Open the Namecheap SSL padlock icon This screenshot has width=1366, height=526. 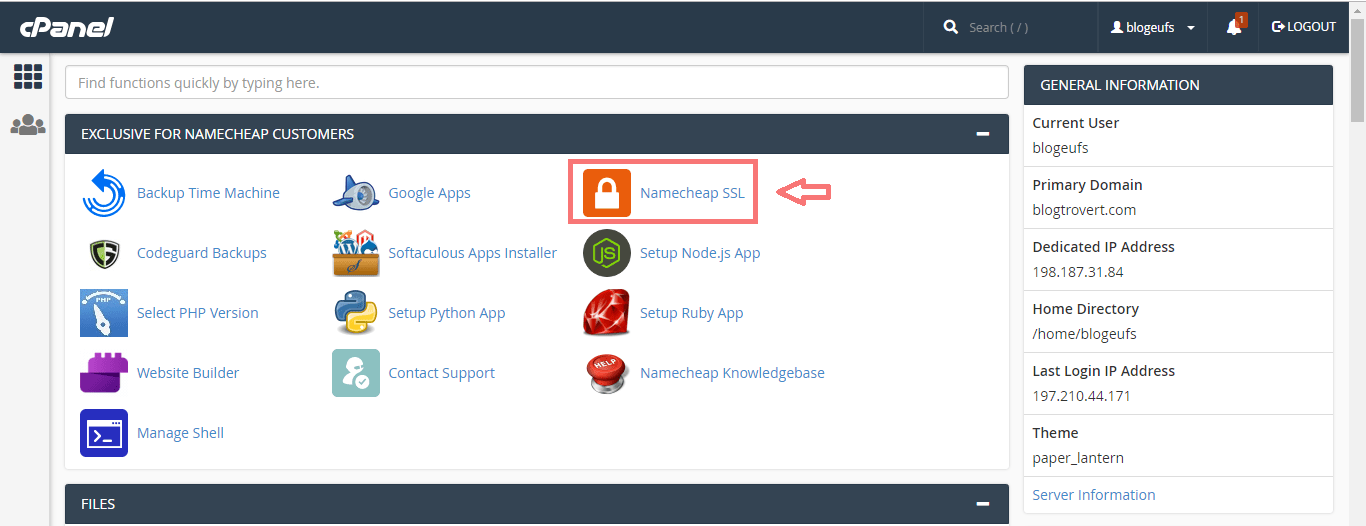coord(607,193)
